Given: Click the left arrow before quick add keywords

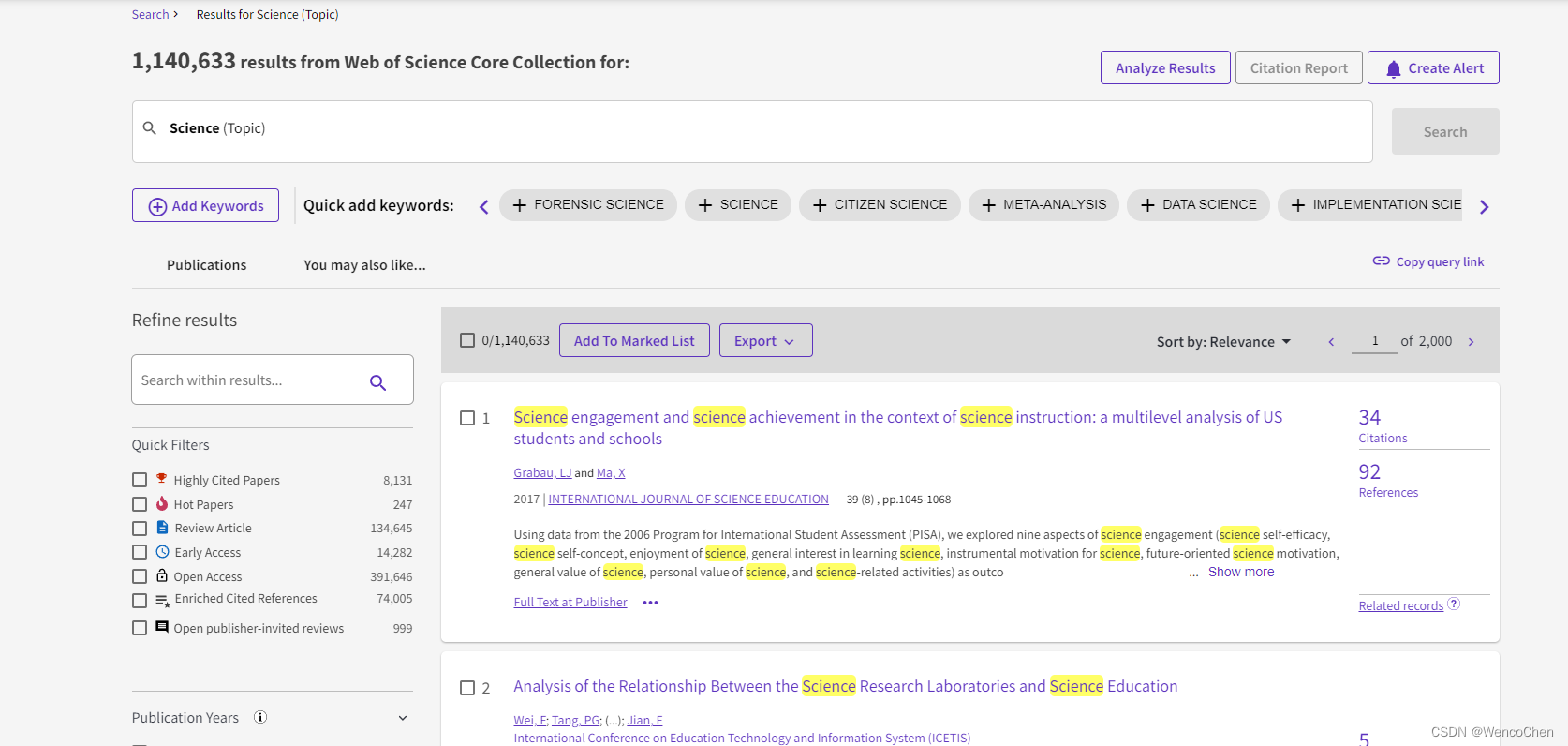Looking at the screenshot, I should (x=483, y=207).
